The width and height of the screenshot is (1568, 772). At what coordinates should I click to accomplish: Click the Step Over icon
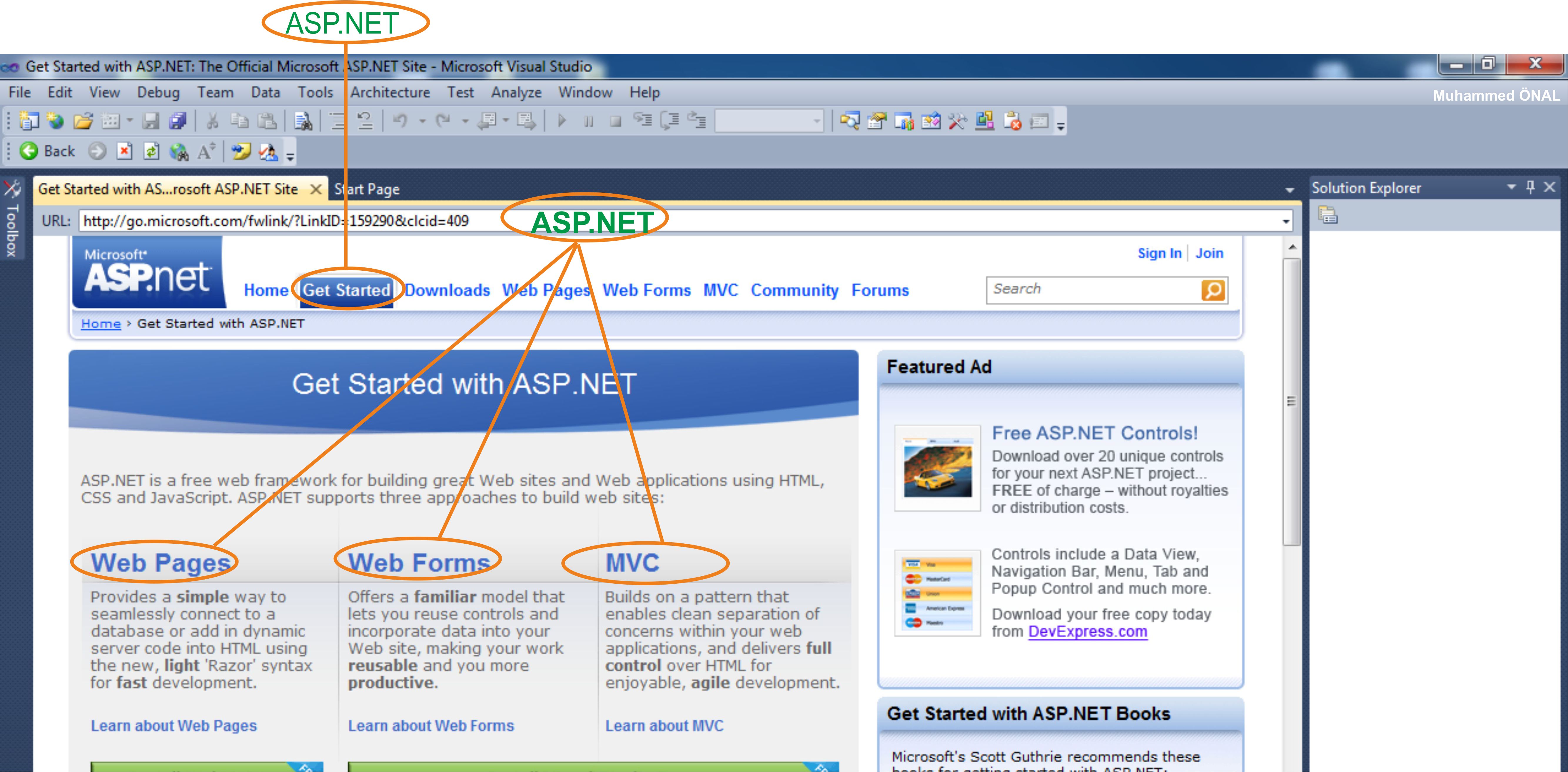click(669, 120)
